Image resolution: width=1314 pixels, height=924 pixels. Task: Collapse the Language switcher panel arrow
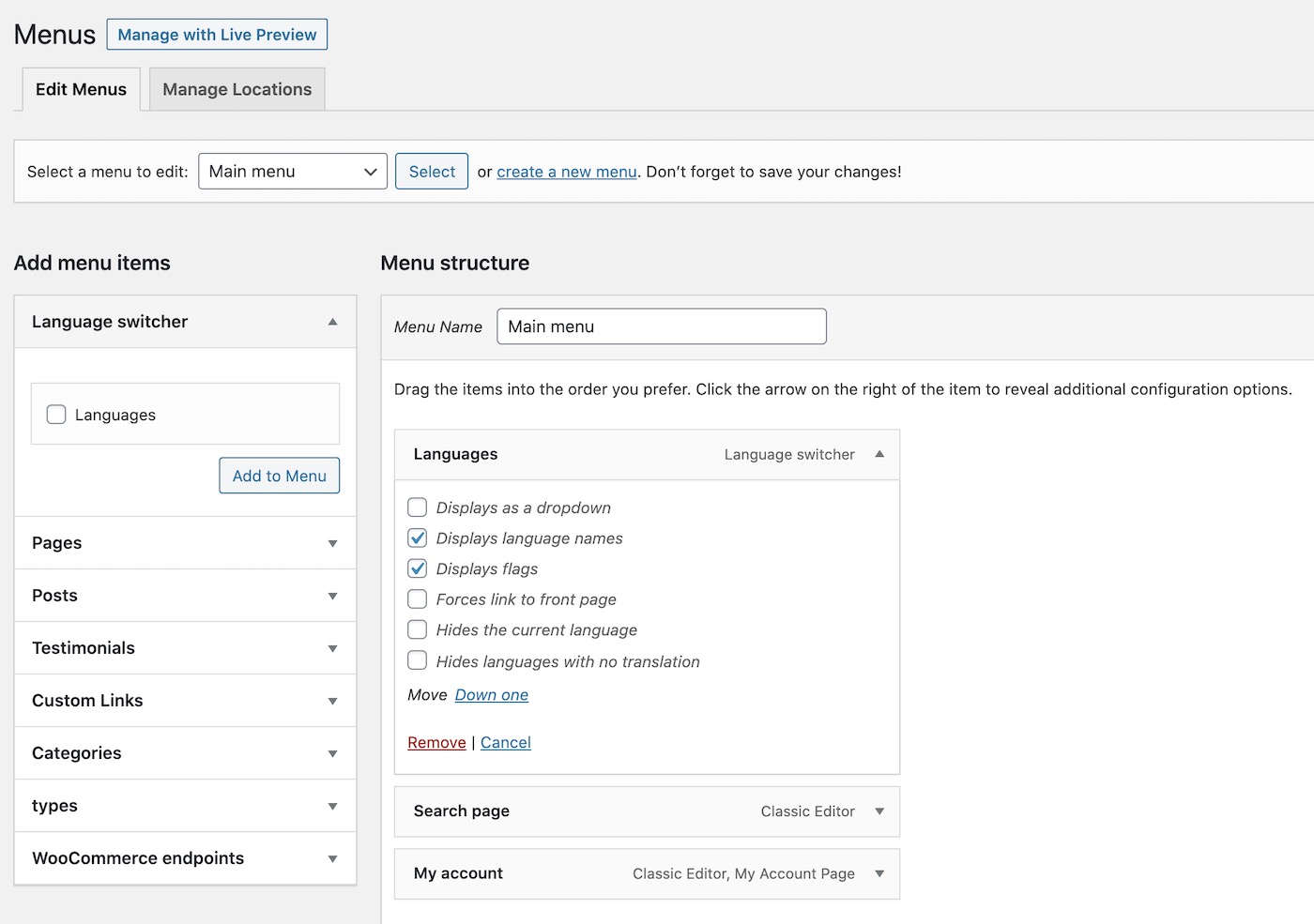coord(332,322)
